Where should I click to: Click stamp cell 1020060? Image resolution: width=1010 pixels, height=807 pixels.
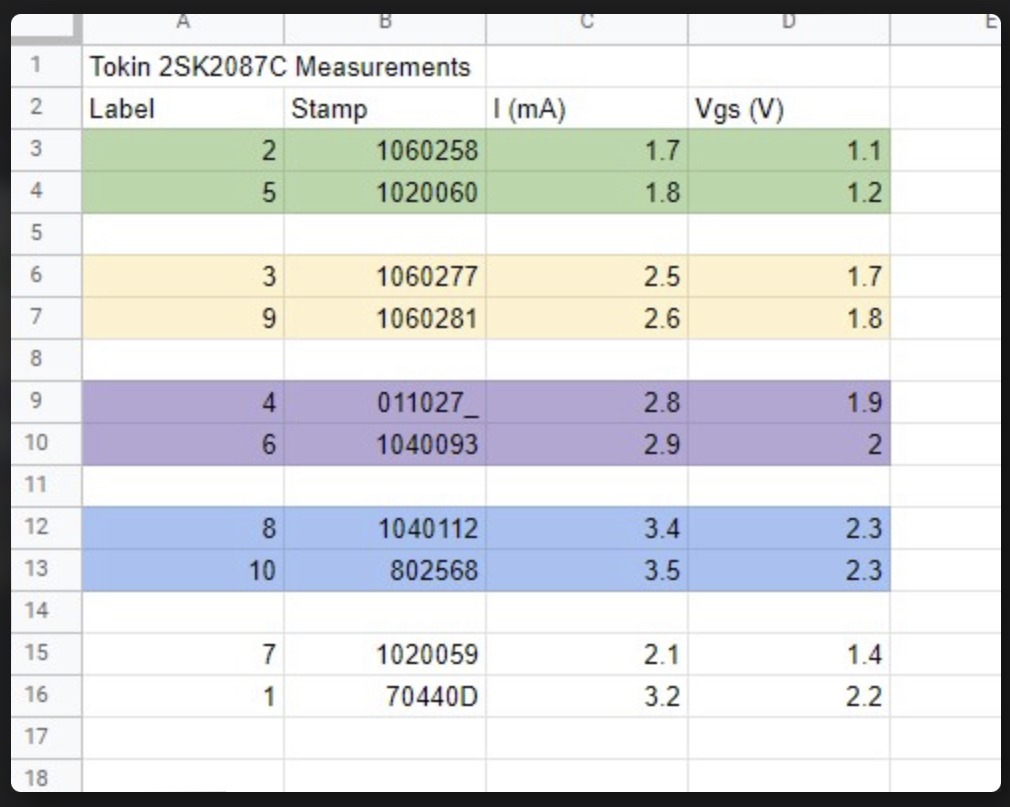click(385, 192)
